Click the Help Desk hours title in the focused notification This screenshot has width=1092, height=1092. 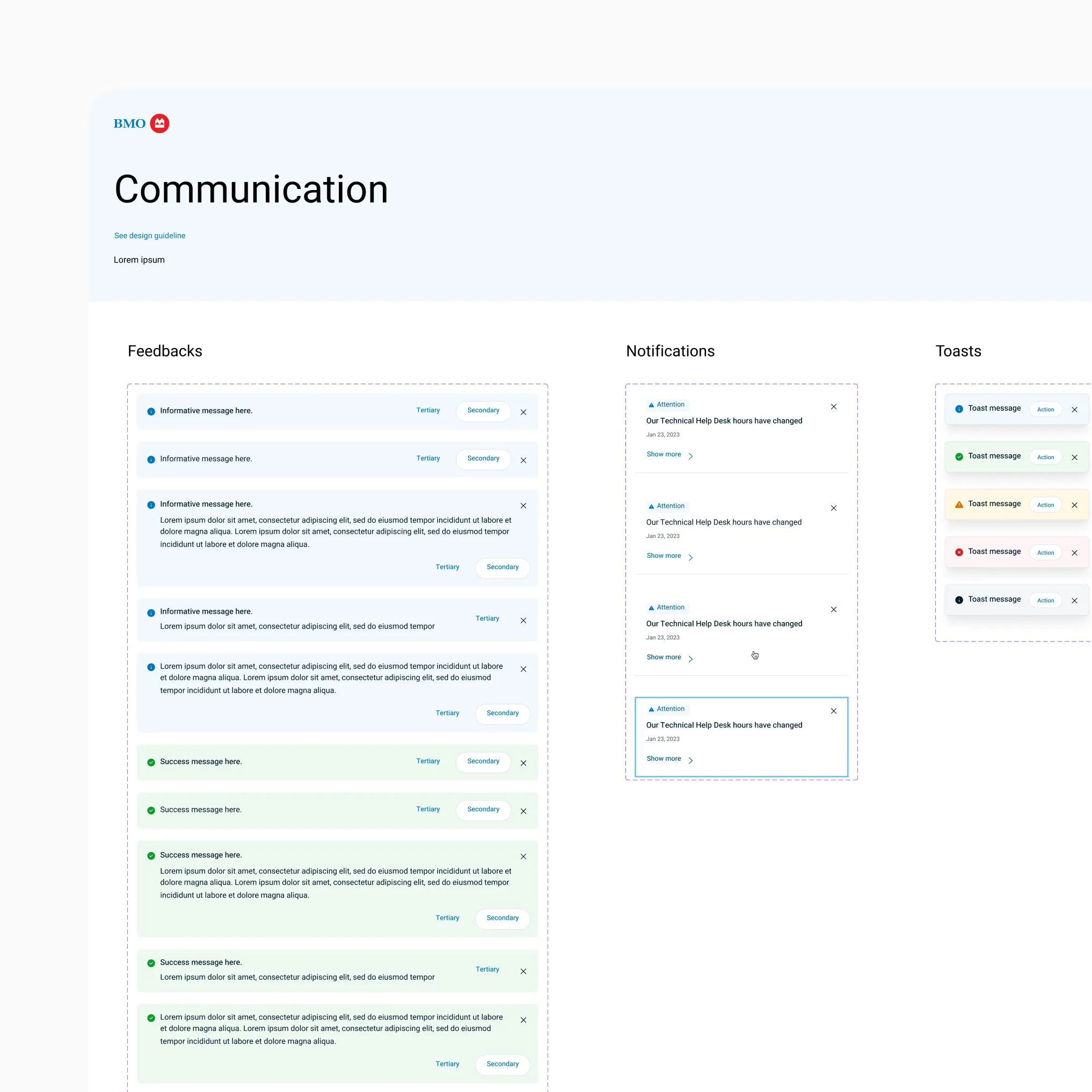(724, 725)
